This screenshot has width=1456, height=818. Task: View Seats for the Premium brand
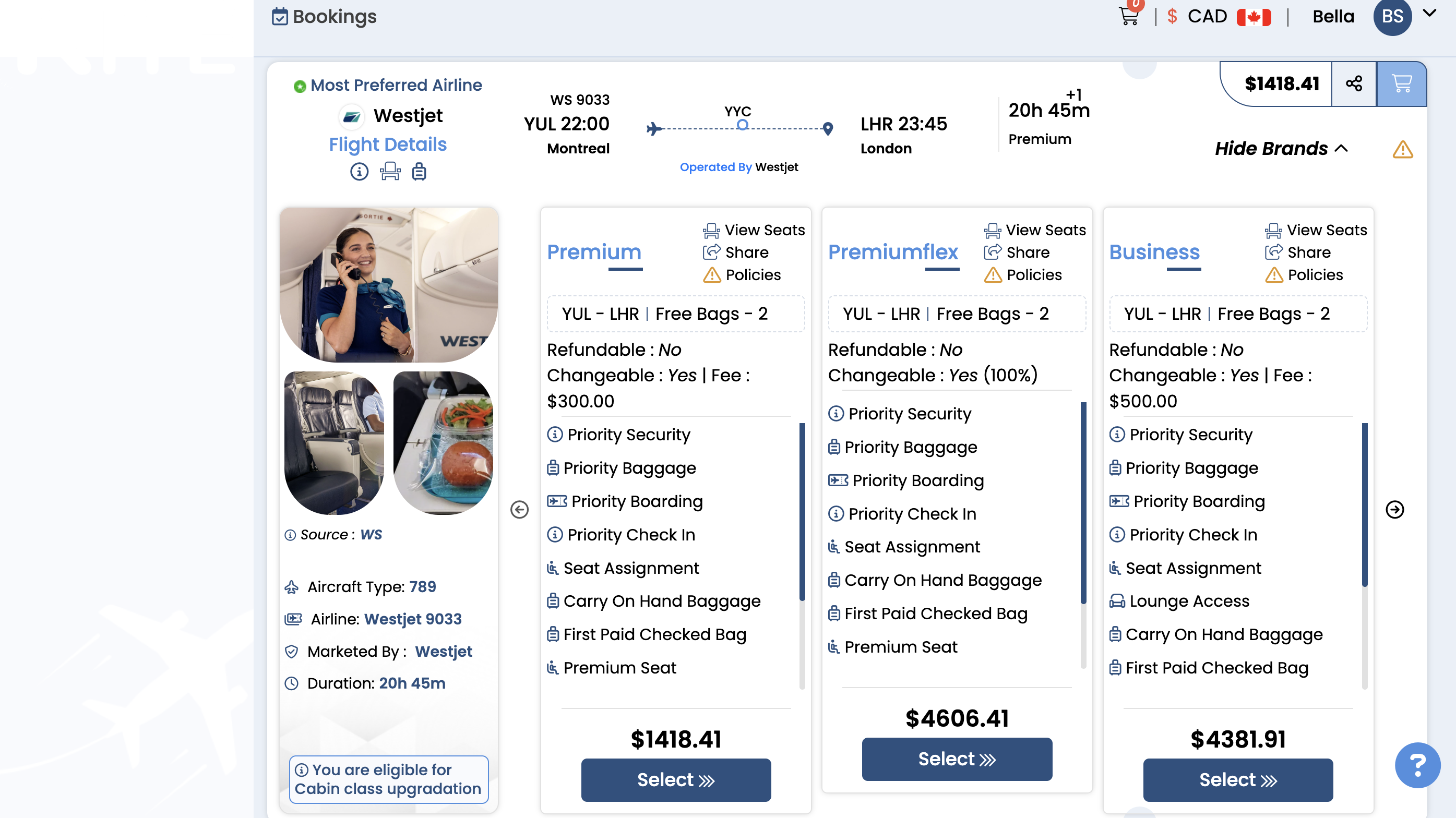pos(754,230)
